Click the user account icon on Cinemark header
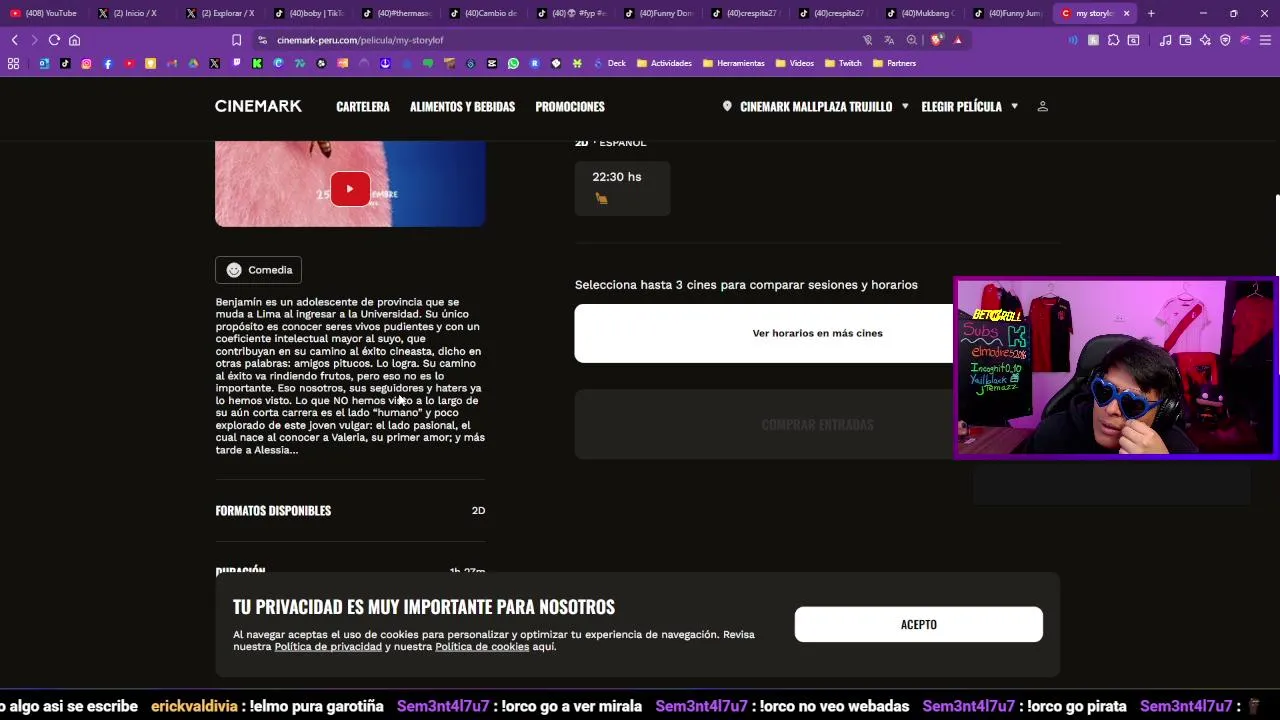The image size is (1280, 720). [x=1042, y=106]
